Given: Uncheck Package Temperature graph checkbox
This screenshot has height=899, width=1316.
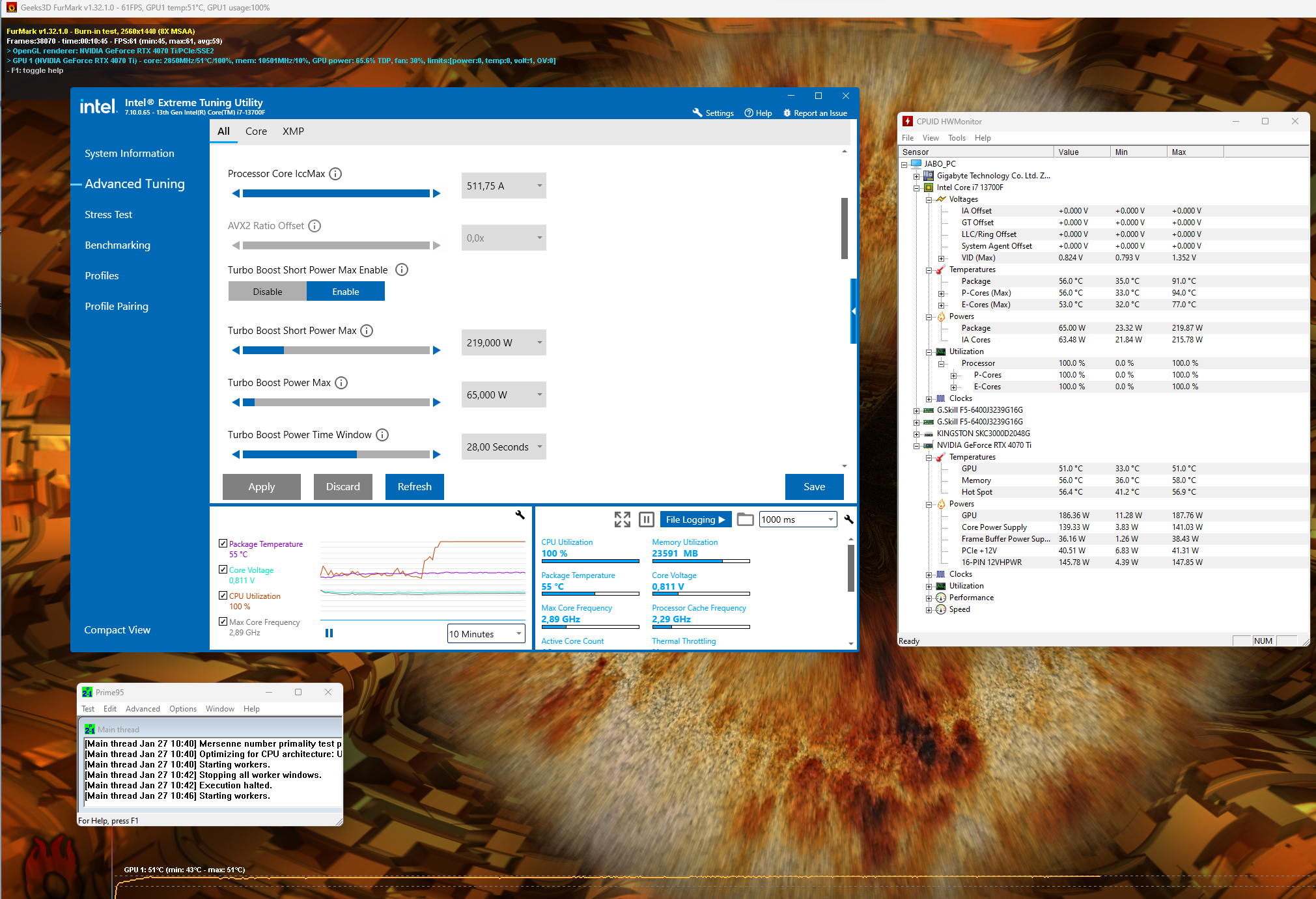Looking at the screenshot, I should pyautogui.click(x=223, y=544).
